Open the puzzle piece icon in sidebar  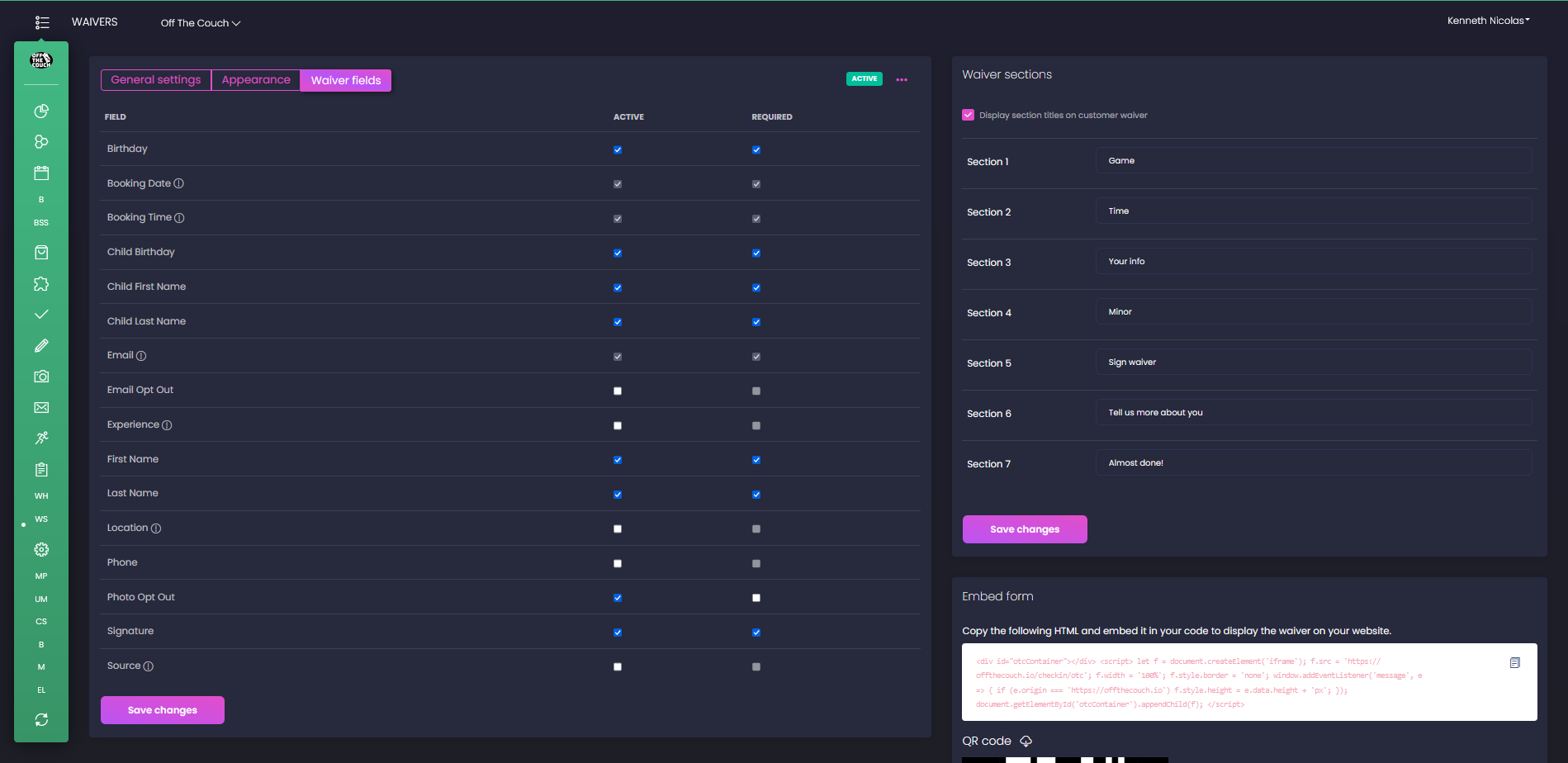tap(41, 284)
